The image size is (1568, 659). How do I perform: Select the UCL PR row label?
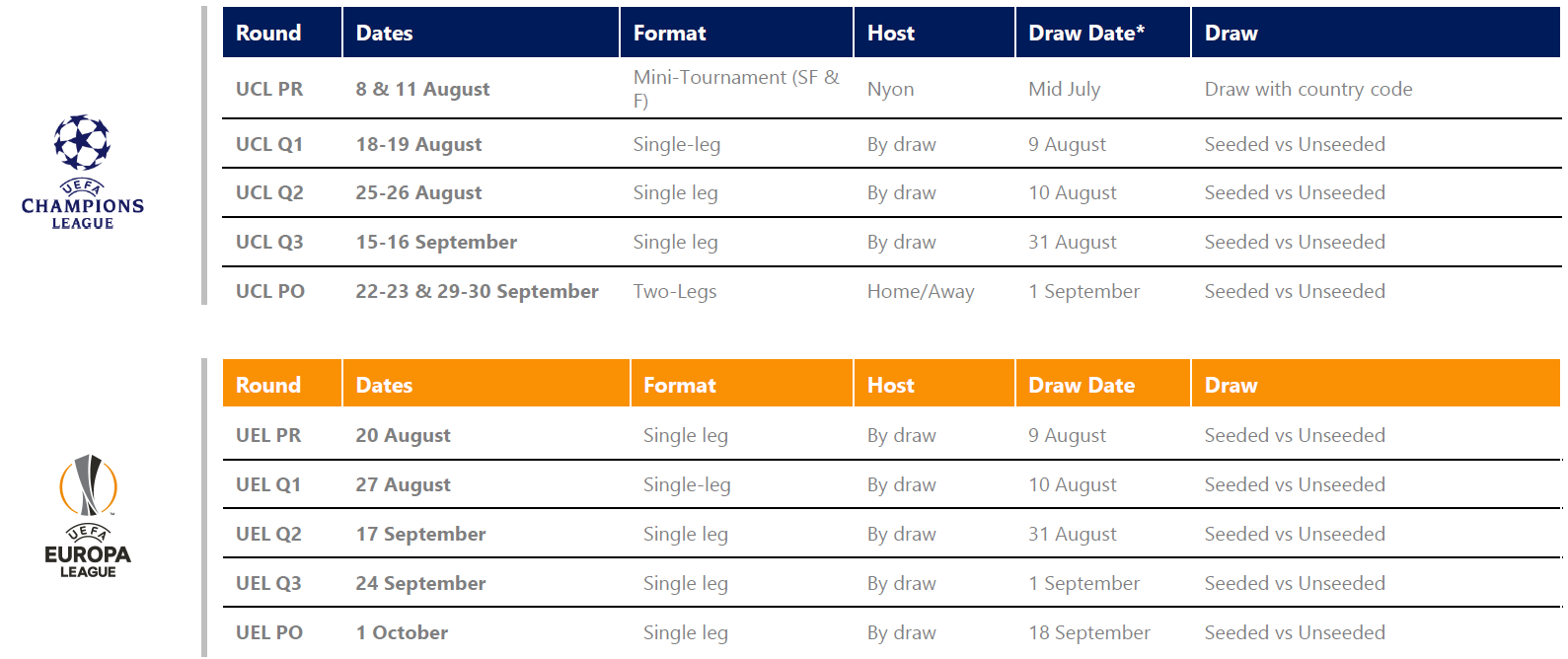tap(269, 89)
